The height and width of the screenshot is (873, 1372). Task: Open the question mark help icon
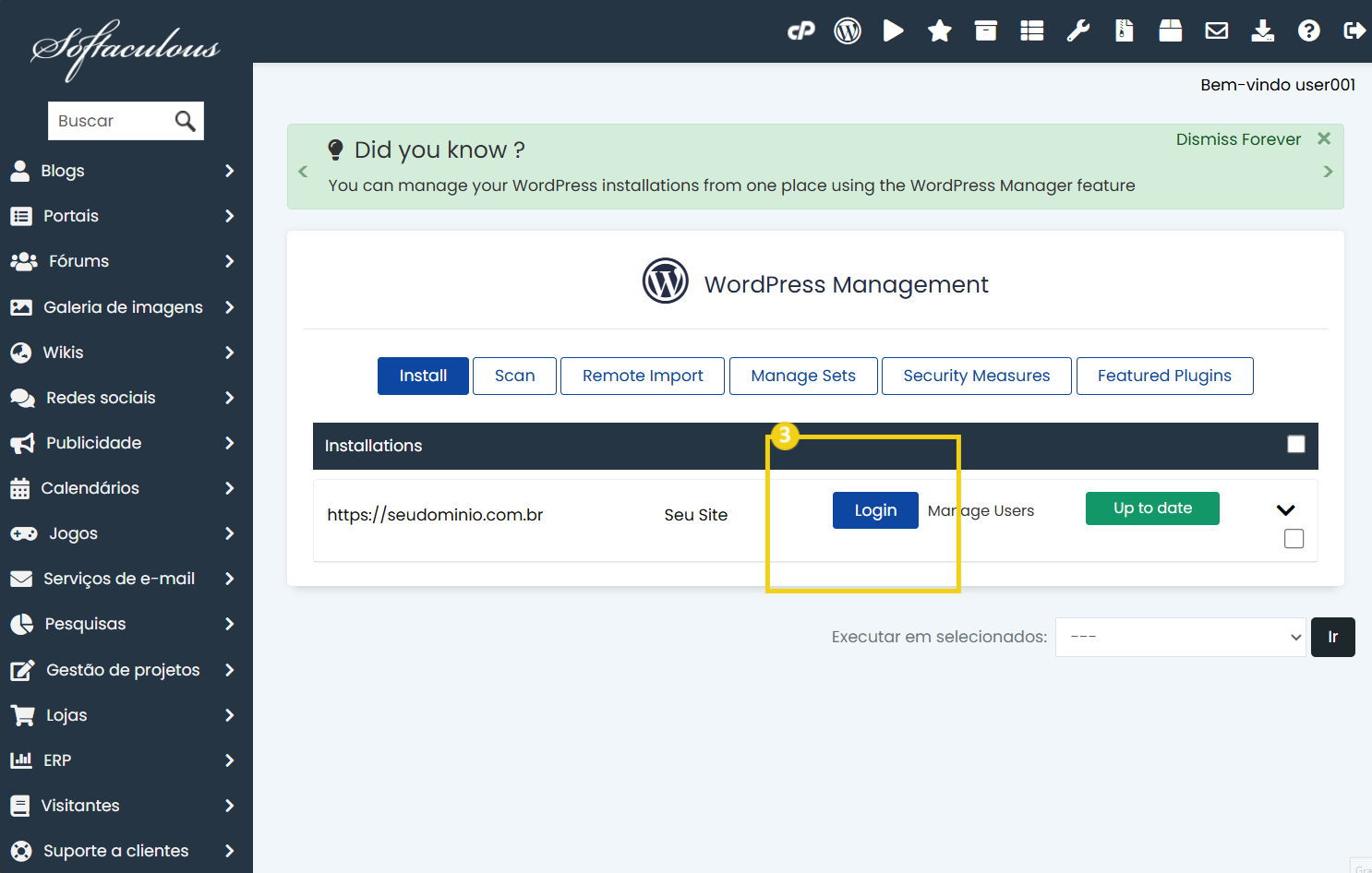pos(1309,31)
